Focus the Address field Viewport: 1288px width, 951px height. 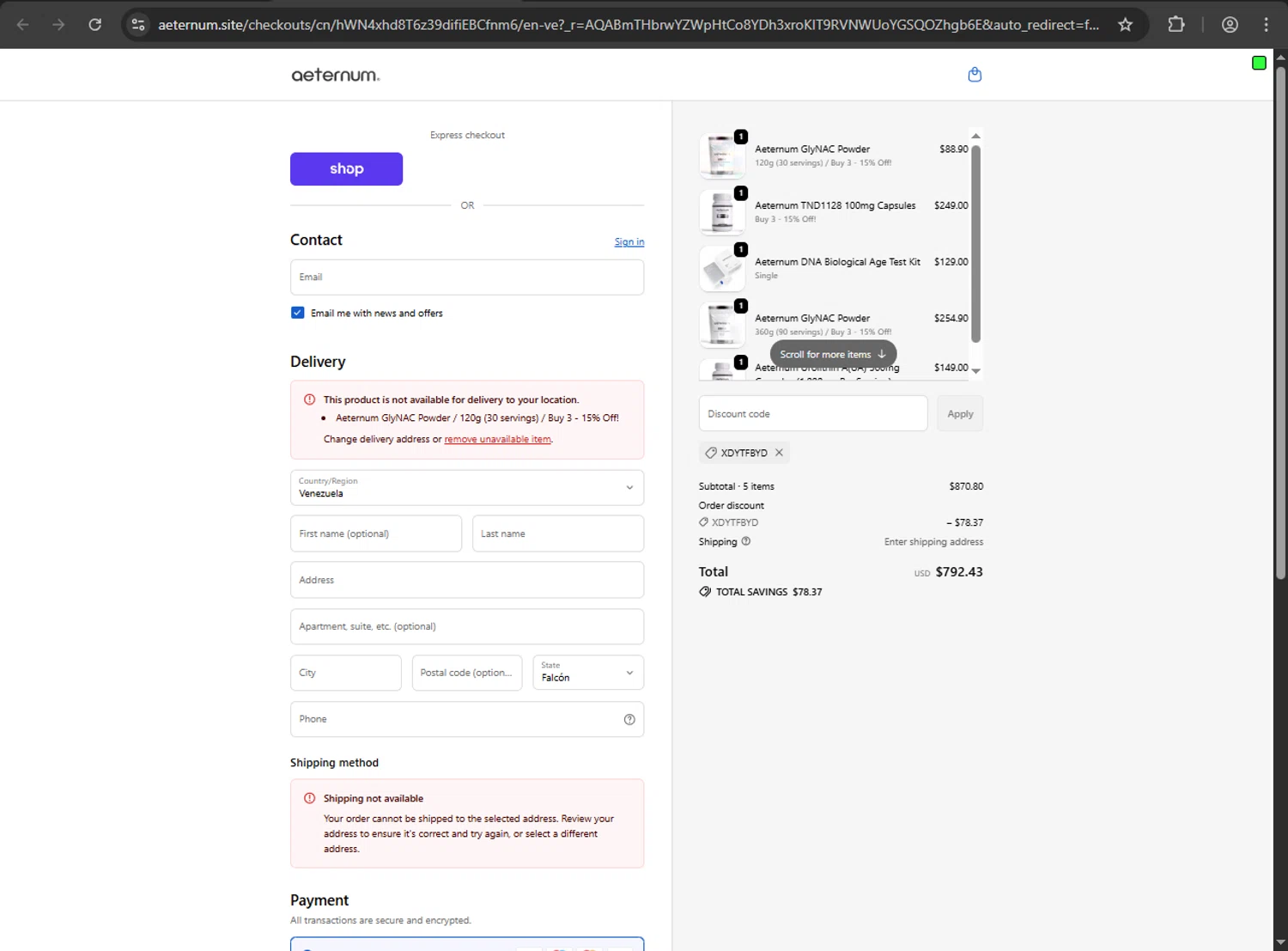467,580
